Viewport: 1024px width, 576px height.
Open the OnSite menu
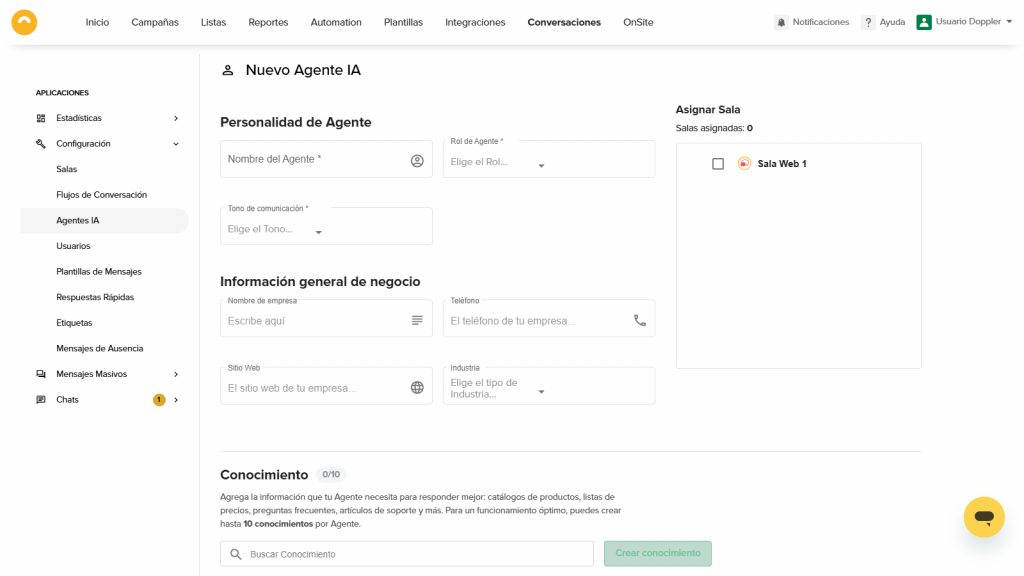638,22
